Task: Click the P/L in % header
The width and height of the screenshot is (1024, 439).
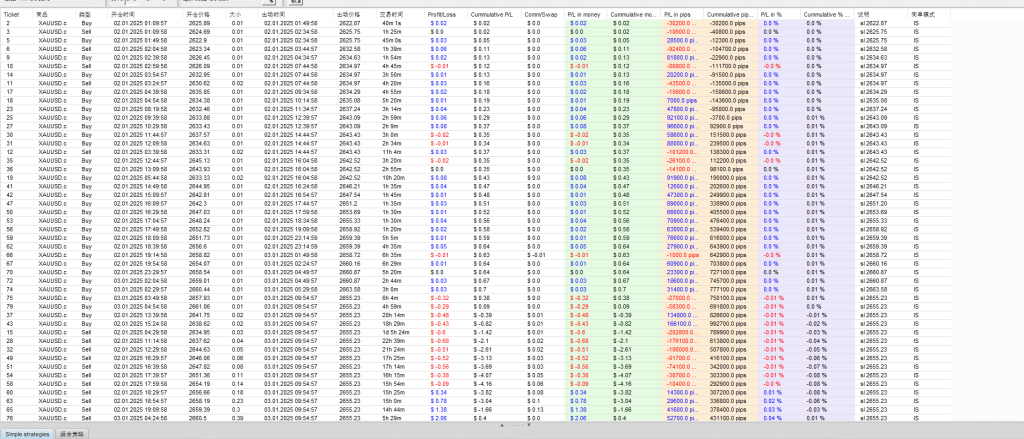Action: (x=771, y=16)
